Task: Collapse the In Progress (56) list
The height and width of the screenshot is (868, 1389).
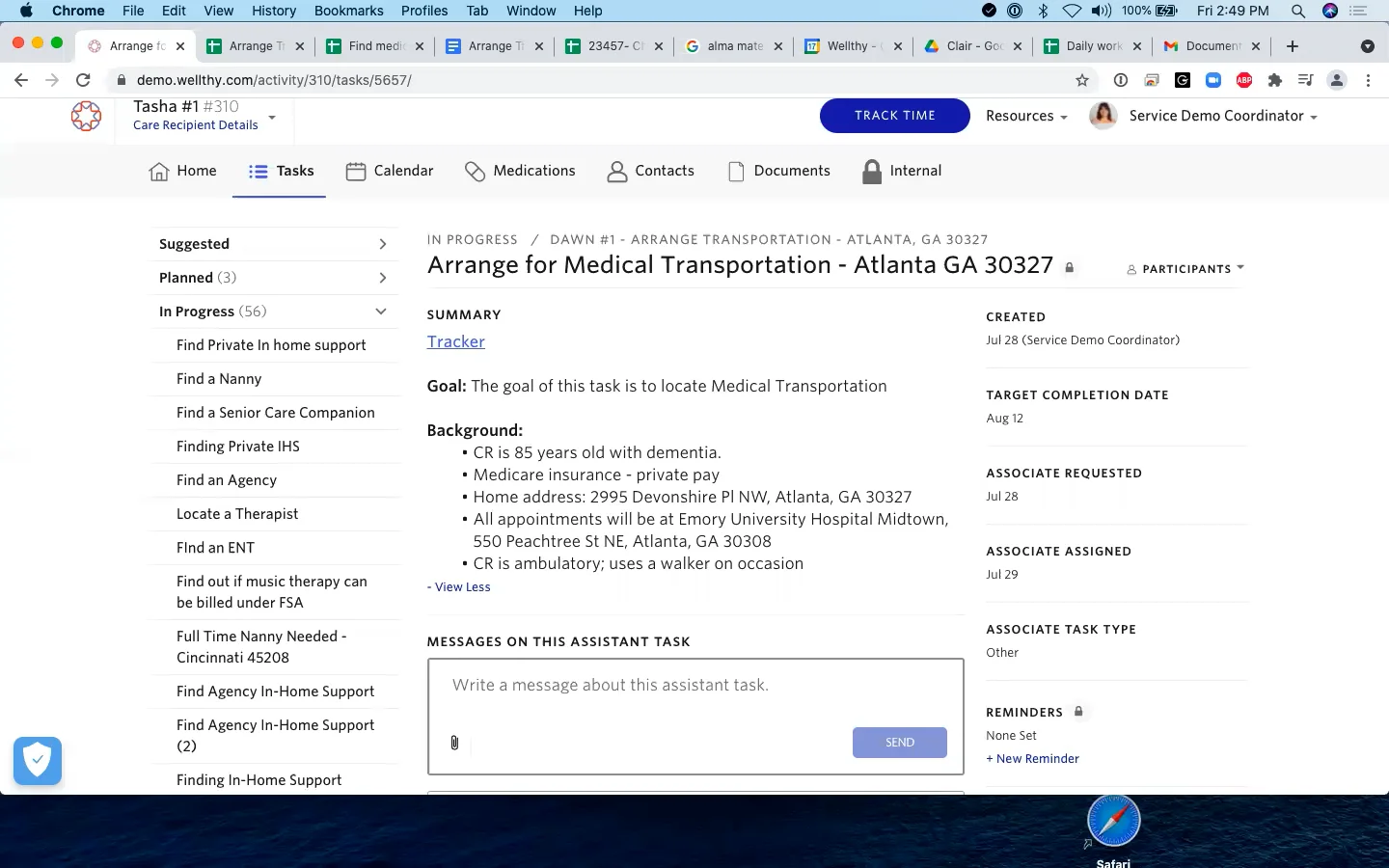Action: click(275, 312)
